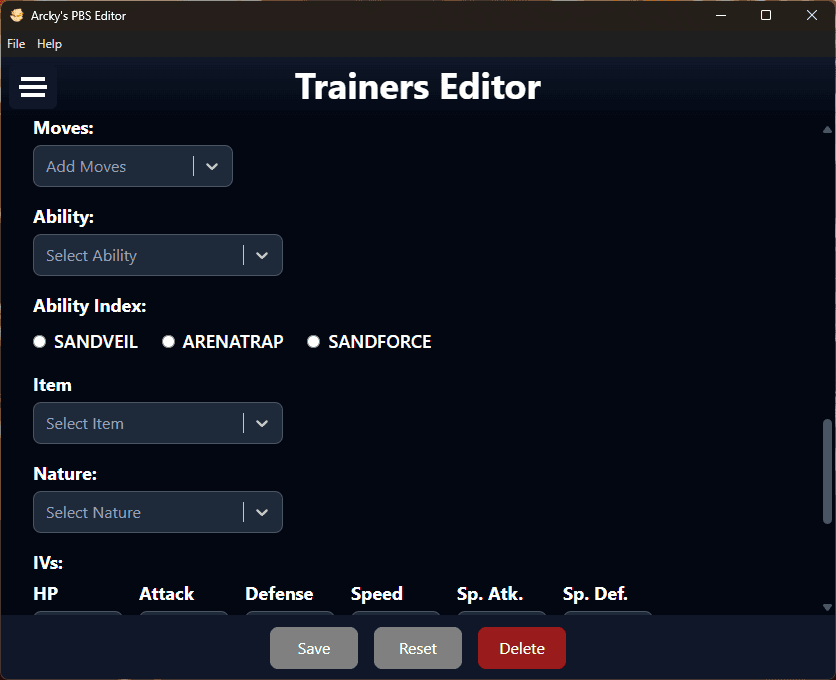This screenshot has width=836, height=680.
Task: Select the ARENATRAP ability index
Action: [169, 342]
